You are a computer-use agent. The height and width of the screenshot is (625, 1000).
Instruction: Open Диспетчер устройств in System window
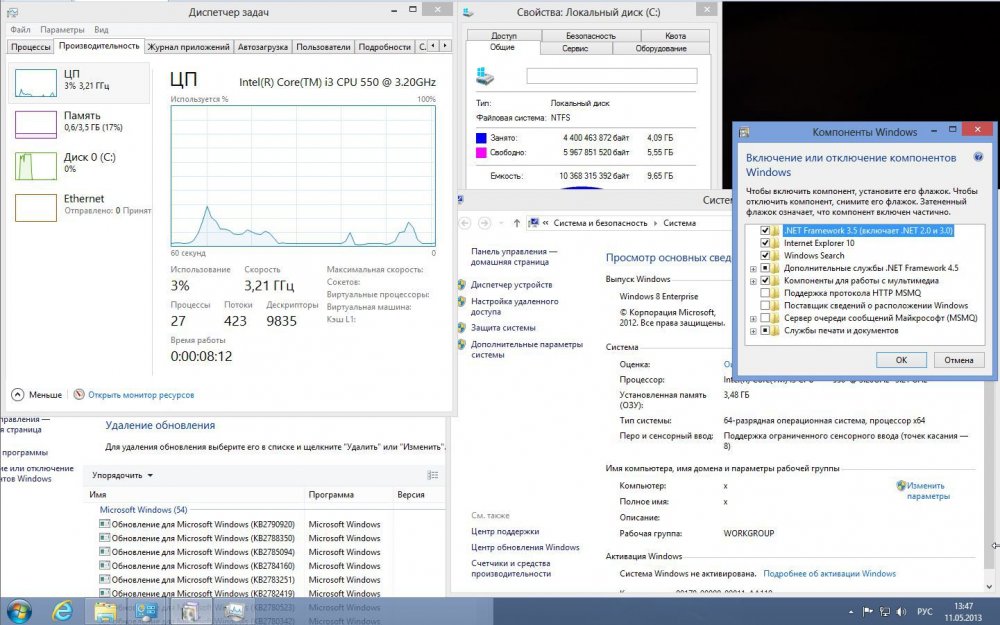coord(511,284)
